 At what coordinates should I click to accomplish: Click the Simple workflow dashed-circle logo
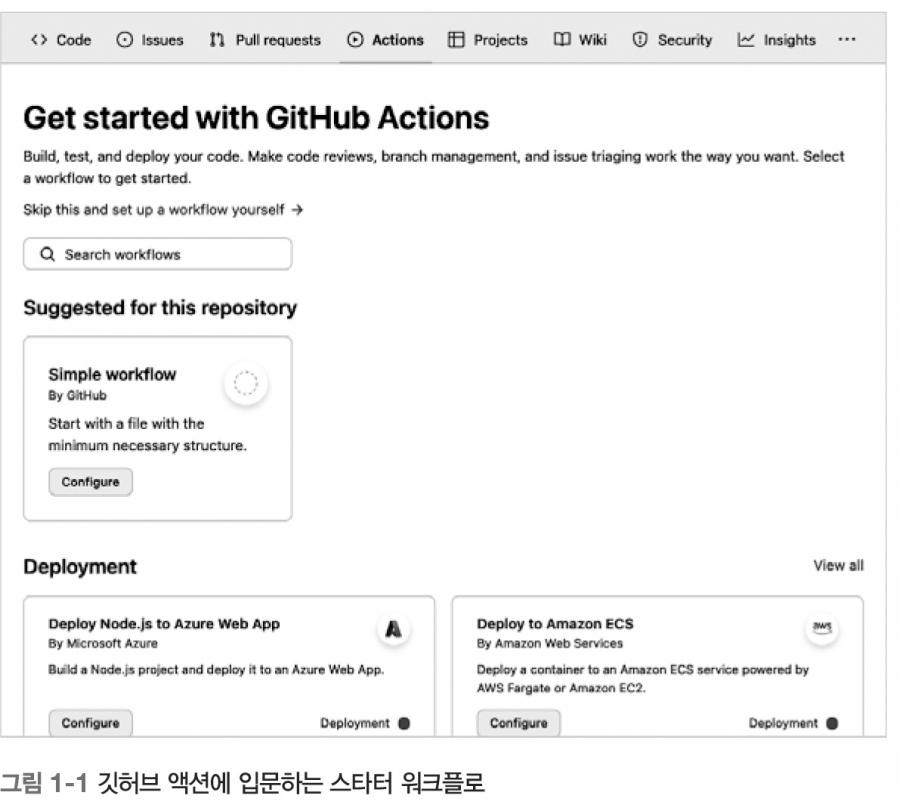246,383
